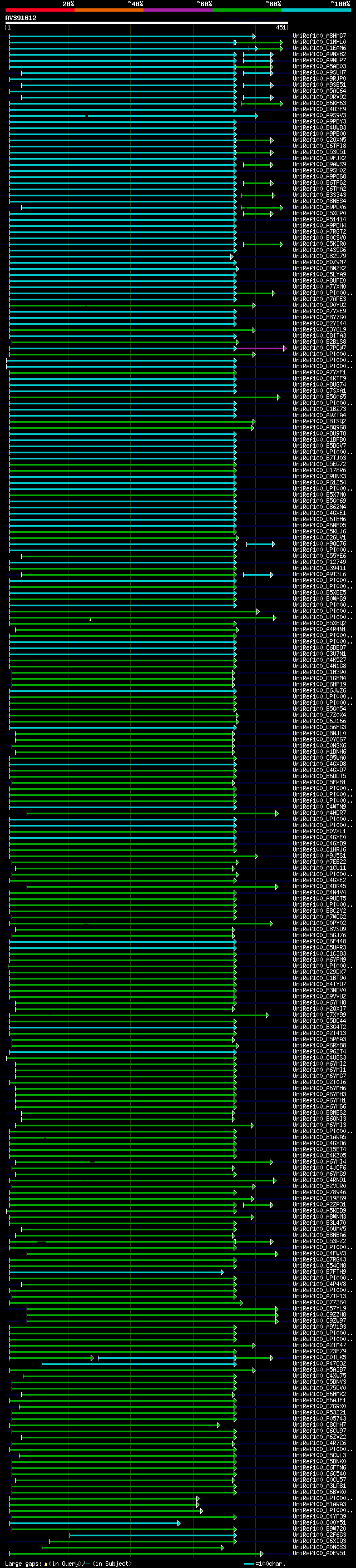Select hit label UniRef100_Q4RN91
356x1568 pixels.
pyautogui.click(x=319, y=1180)
